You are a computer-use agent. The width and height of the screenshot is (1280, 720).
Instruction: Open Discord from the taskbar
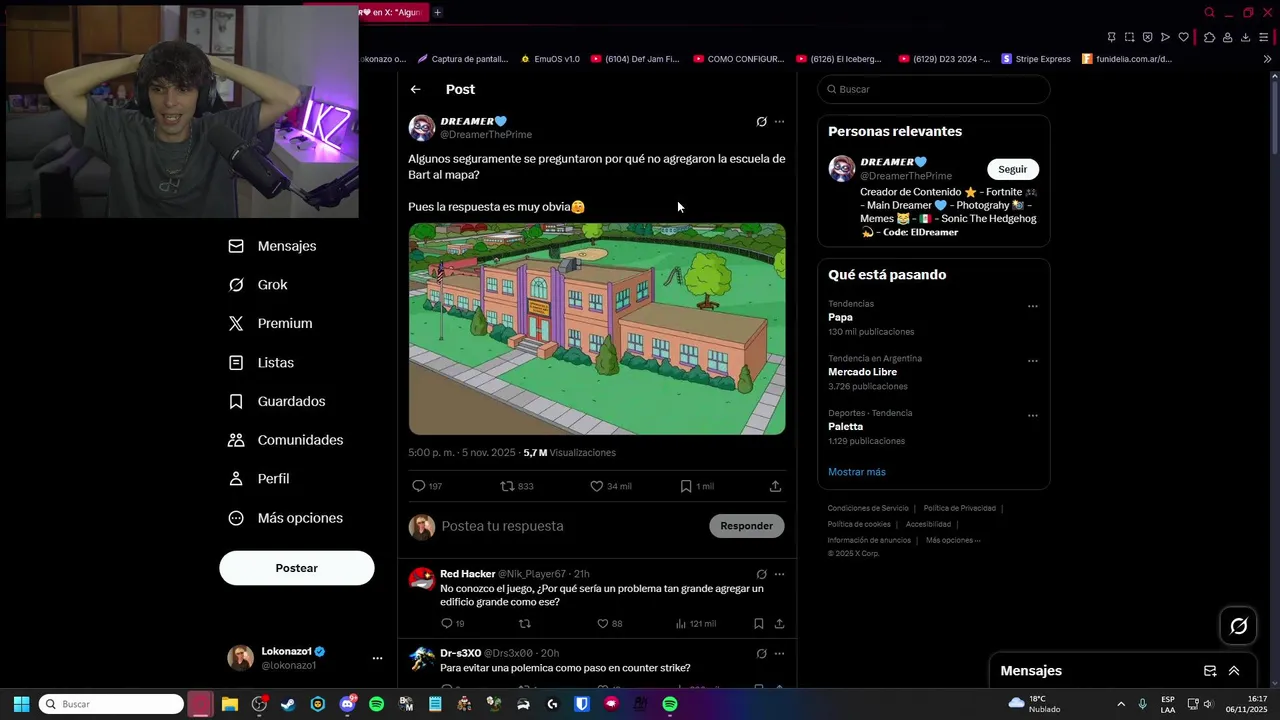[347, 704]
